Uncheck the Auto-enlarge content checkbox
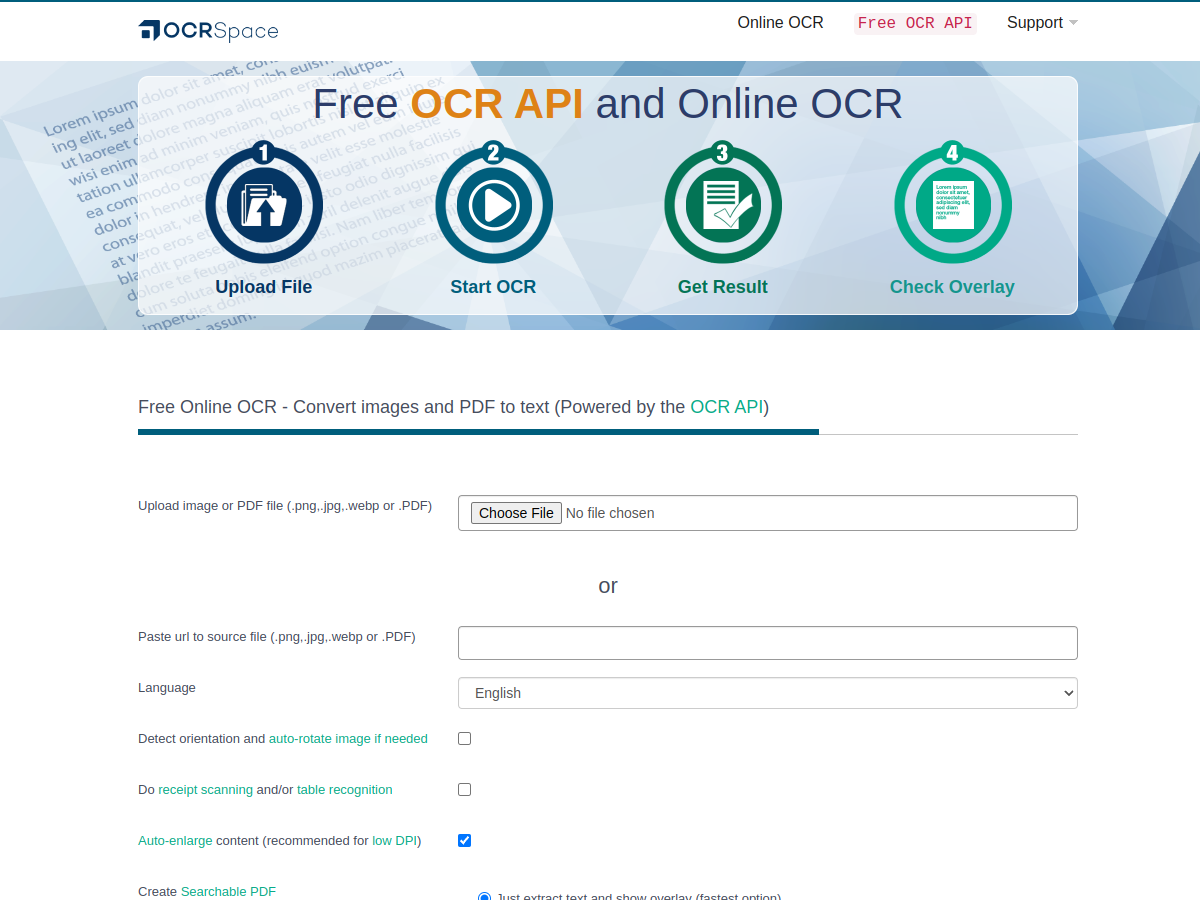 tap(465, 841)
